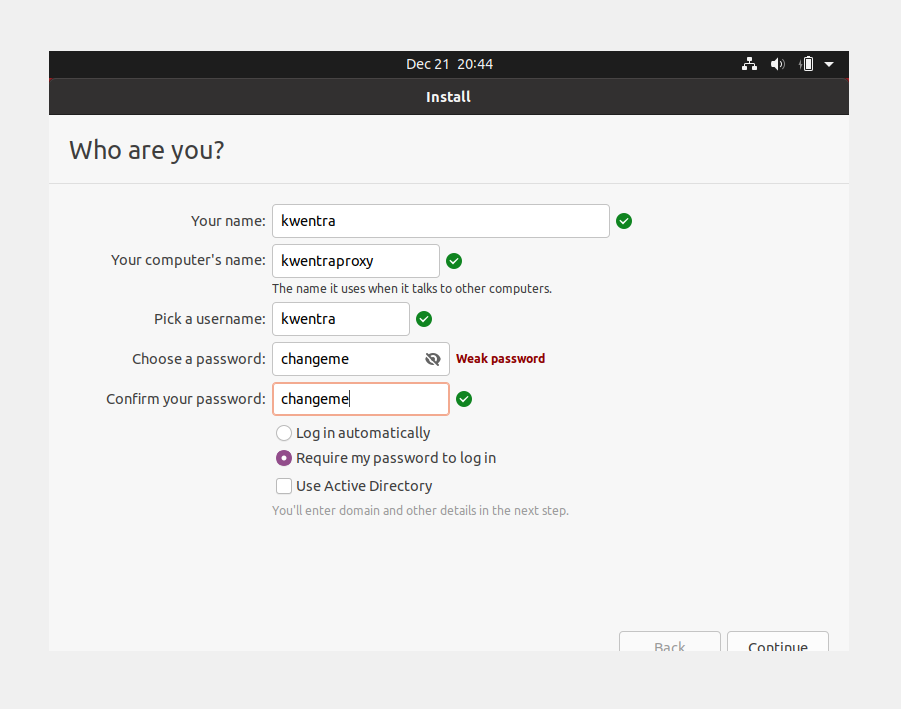Proceed with the Continue button

click(x=777, y=641)
